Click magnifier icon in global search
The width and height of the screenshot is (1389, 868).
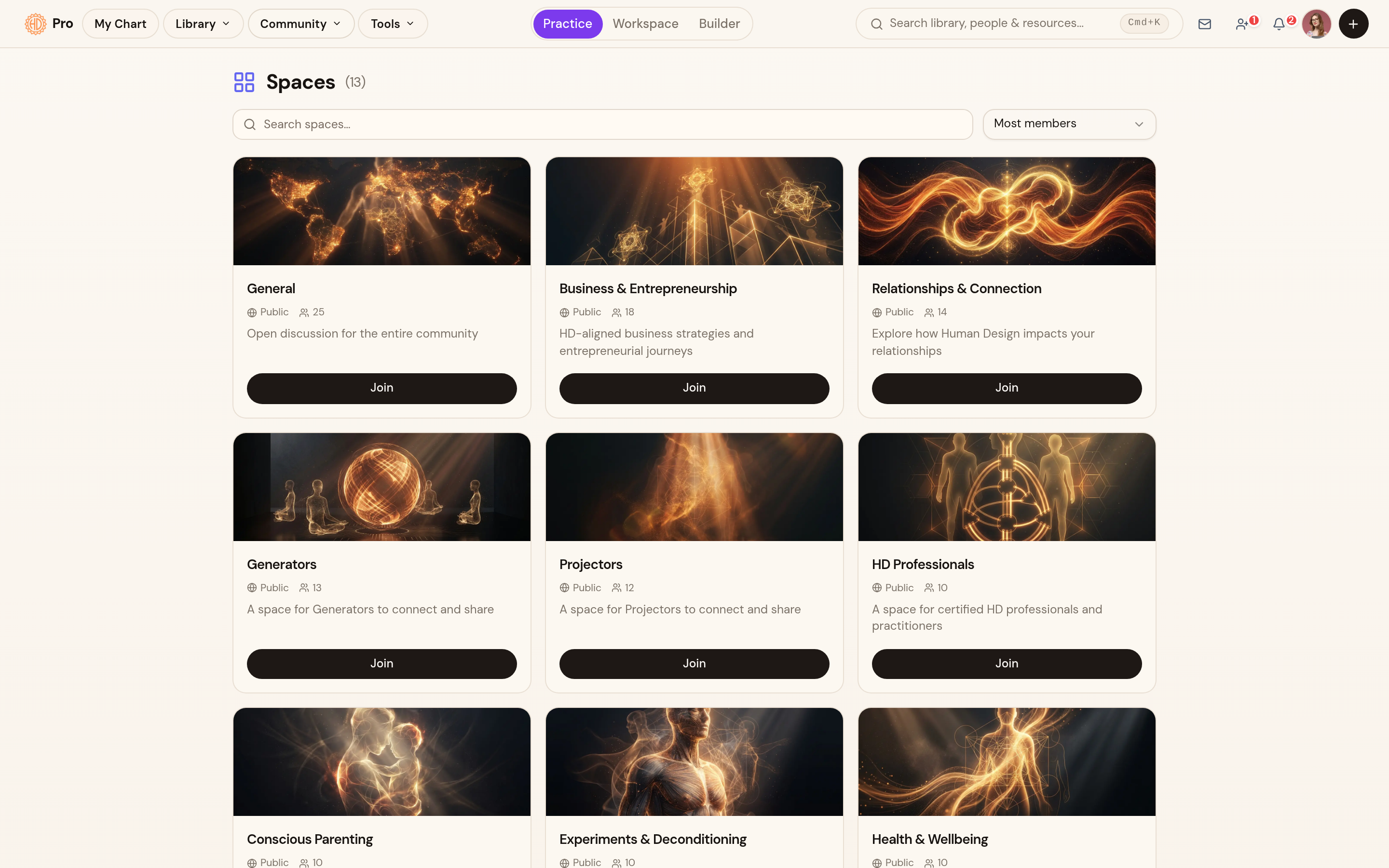(x=876, y=24)
